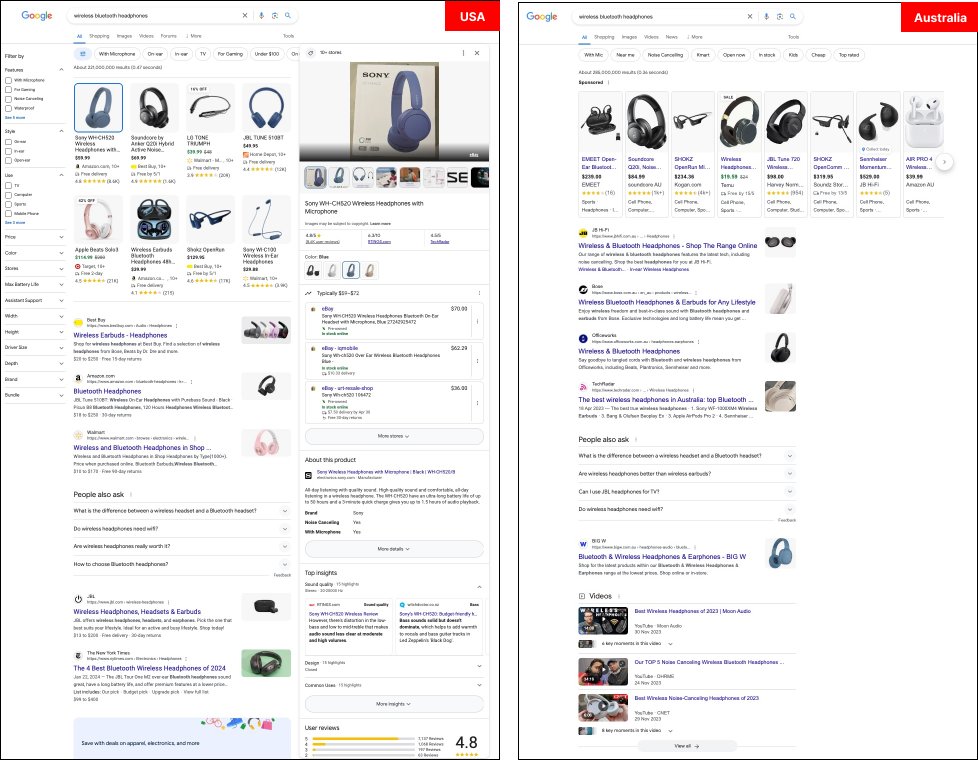978x760 pixels.
Task: Click the Google Lens camera icon in USA window
Action: tap(274, 16)
